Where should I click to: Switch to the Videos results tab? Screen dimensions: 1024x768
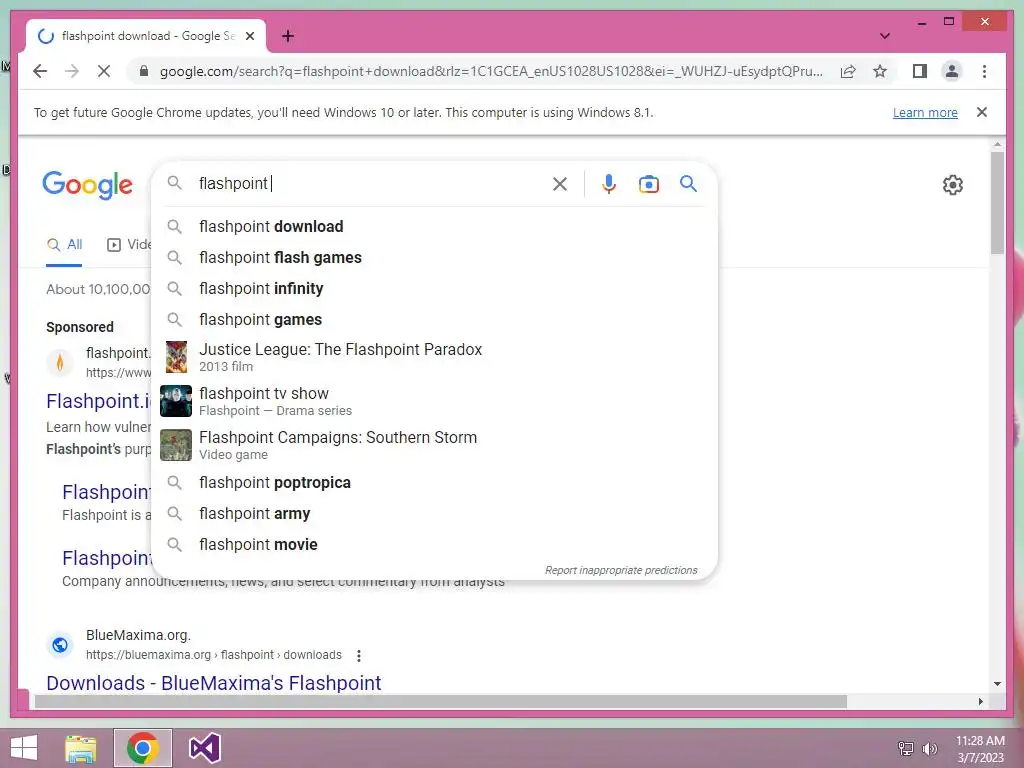[129, 245]
